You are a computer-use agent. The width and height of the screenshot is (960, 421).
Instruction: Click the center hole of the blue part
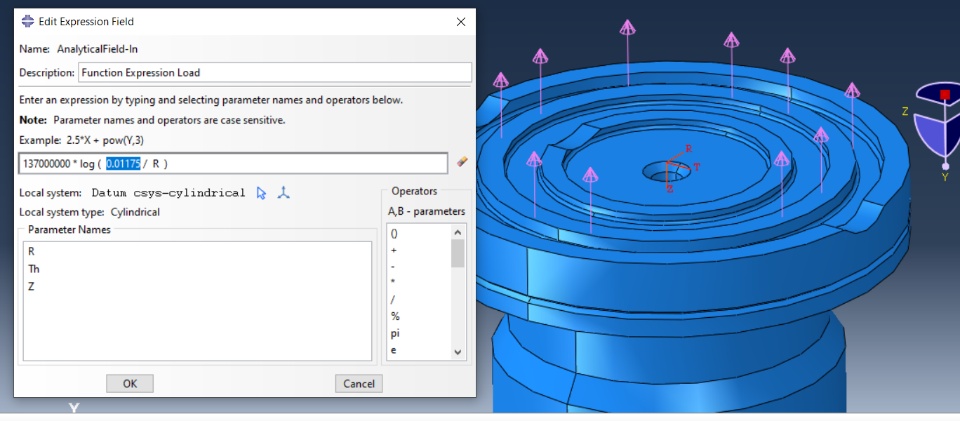[x=668, y=173]
